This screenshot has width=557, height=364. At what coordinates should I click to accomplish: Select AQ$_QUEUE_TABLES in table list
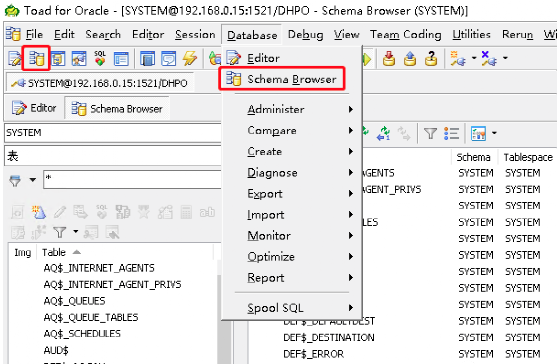click(x=91, y=317)
